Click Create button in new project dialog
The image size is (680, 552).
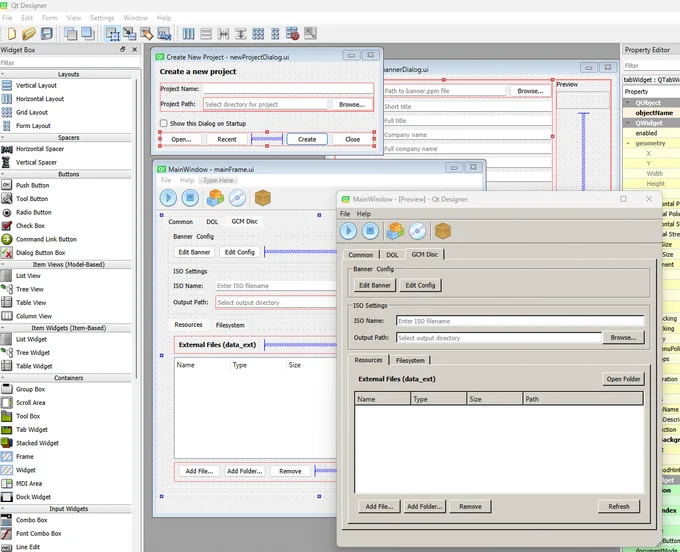click(307, 139)
